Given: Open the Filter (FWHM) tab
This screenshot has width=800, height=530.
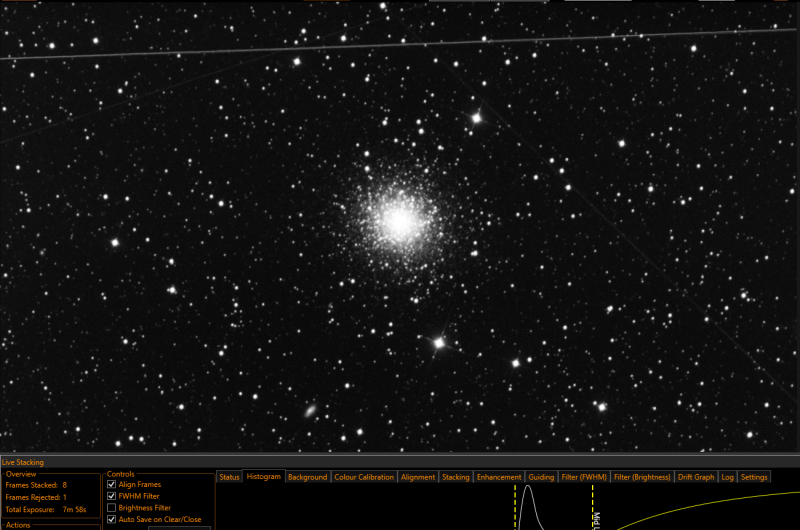Looking at the screenshot, I should pyautogui.click(x=584, y=477).
